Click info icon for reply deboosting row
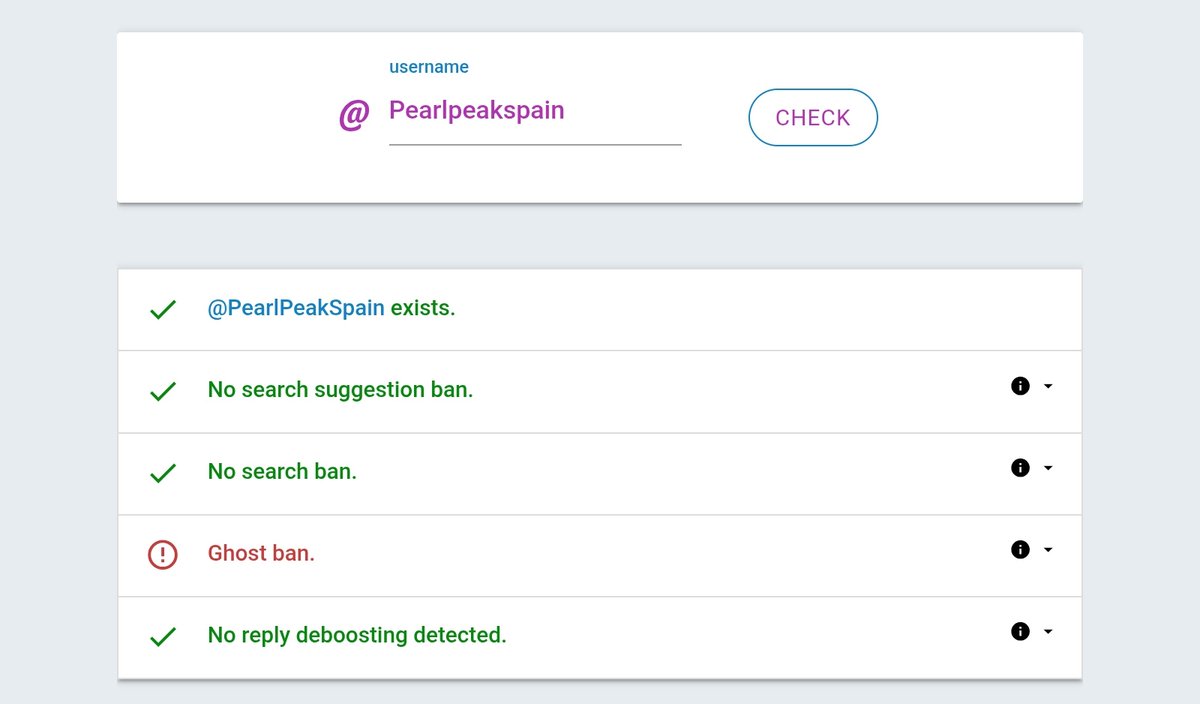Viewport: 1200px width, 704px height. [1020, 632]
